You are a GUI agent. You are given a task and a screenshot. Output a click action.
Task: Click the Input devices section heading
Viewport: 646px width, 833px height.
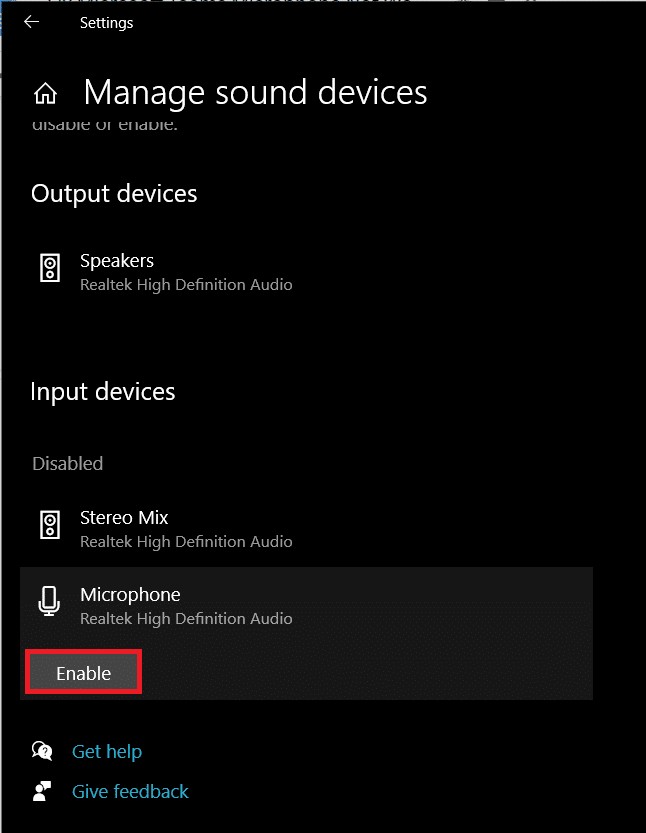click(x=102, y=391)
